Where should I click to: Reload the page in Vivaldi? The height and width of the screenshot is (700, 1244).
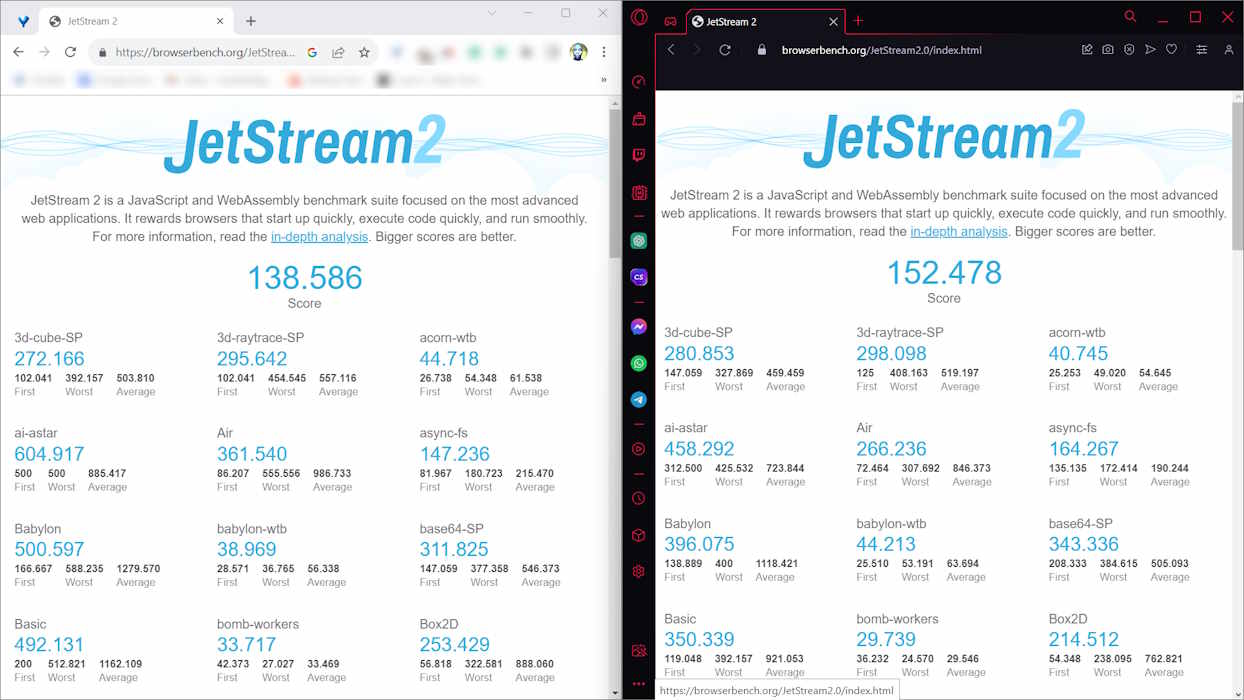[x=725, y=49]
